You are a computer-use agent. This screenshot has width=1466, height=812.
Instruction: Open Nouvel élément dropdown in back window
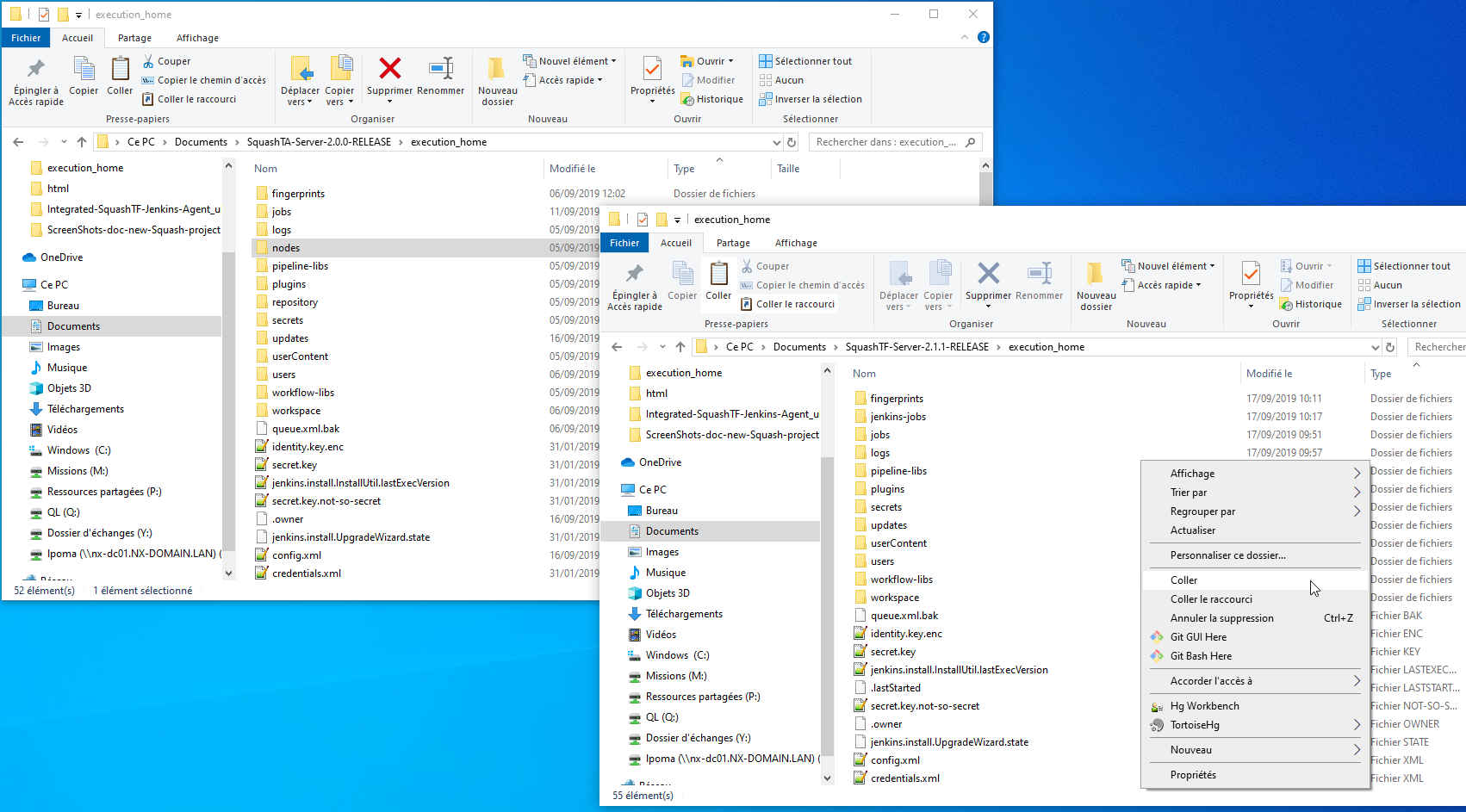[570, 61]
